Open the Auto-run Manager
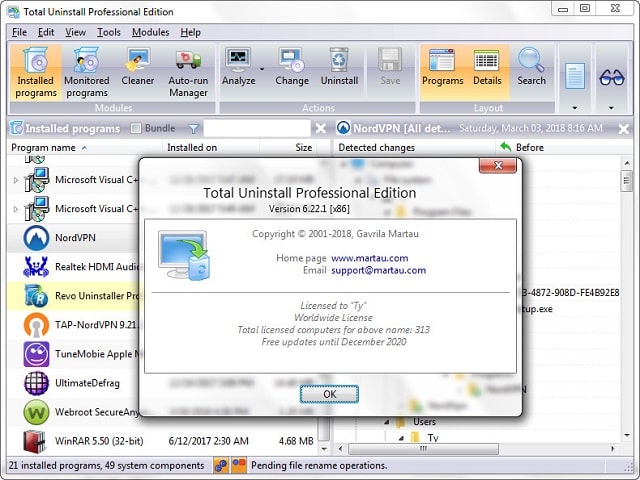640x480 pixels. pos(188,73)
